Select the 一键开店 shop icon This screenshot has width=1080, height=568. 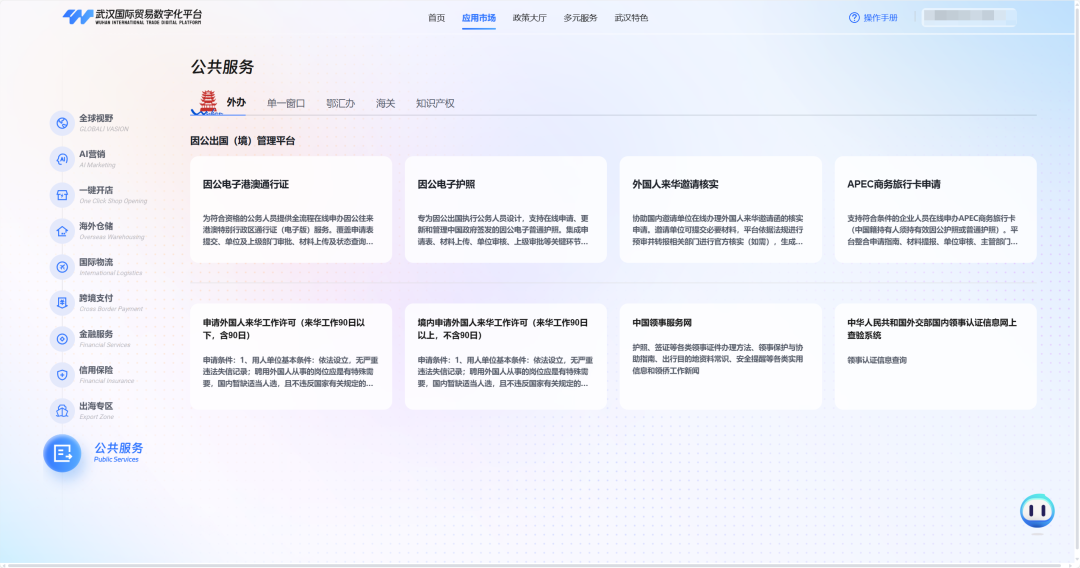tap(62, 195)
